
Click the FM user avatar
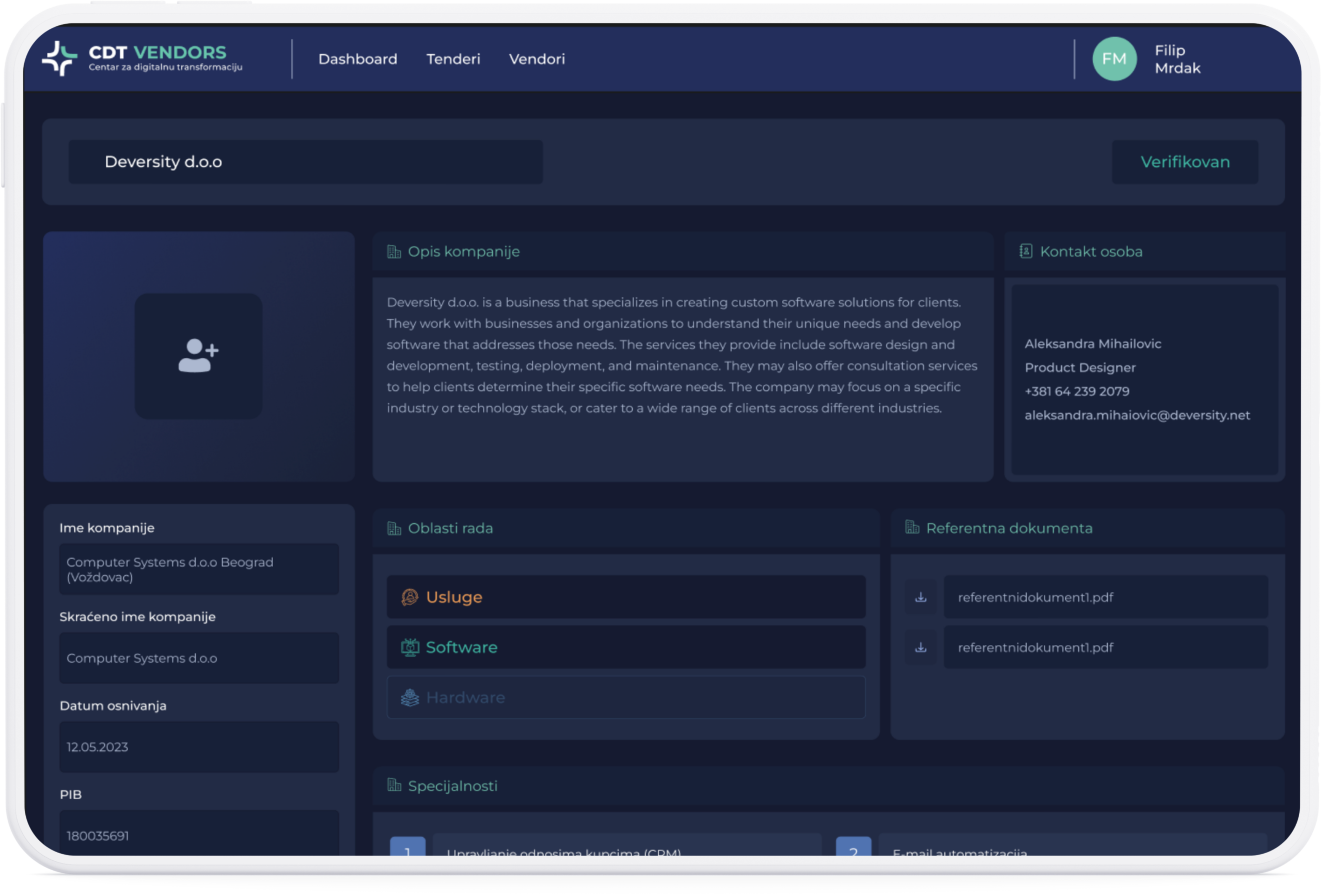[x=1114, y=59]
